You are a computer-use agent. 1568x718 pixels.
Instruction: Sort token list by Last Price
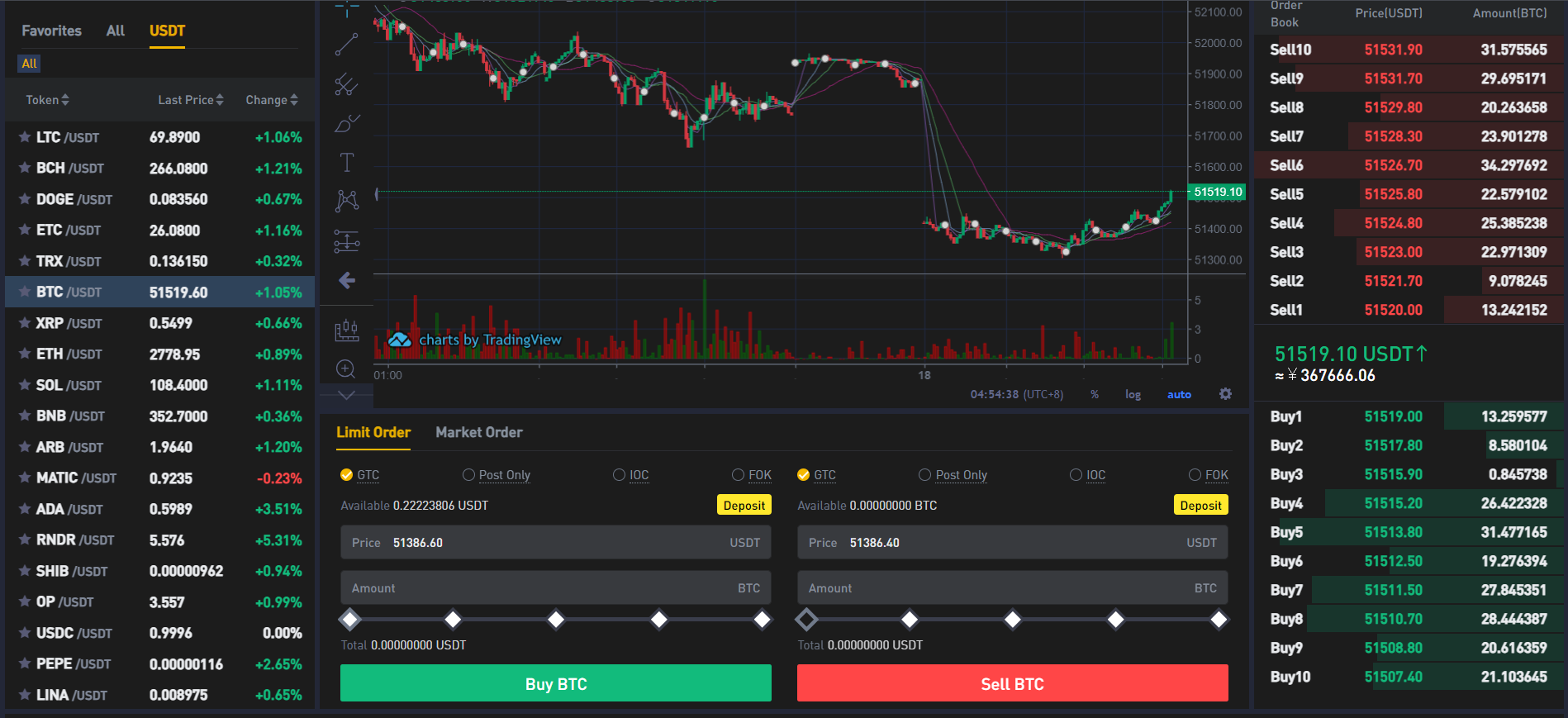click(191, 100)
